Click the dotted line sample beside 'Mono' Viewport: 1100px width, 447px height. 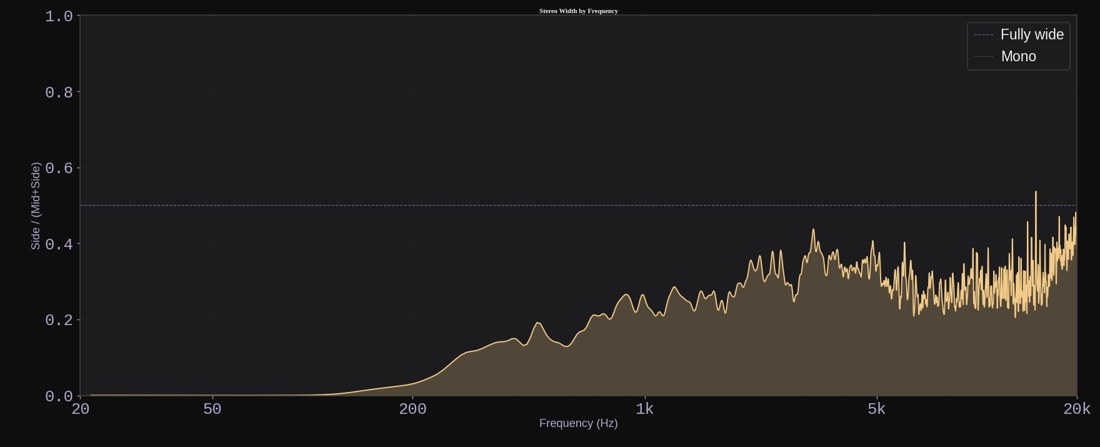coord(984,56)
